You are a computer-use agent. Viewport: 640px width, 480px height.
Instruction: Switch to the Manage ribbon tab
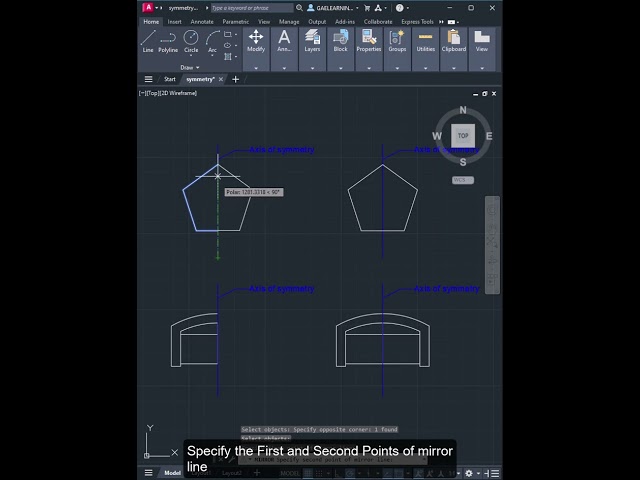(x=289, y=22)
